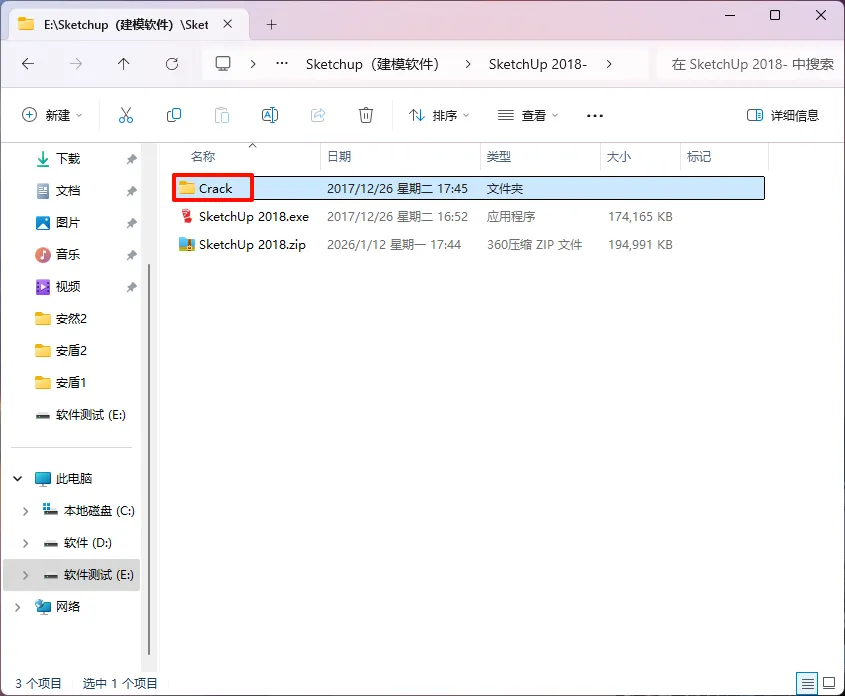This screenshot has width=845, height=696.
Task: Open the 安盾2 folder in sidebar
Action: [71, 351]
